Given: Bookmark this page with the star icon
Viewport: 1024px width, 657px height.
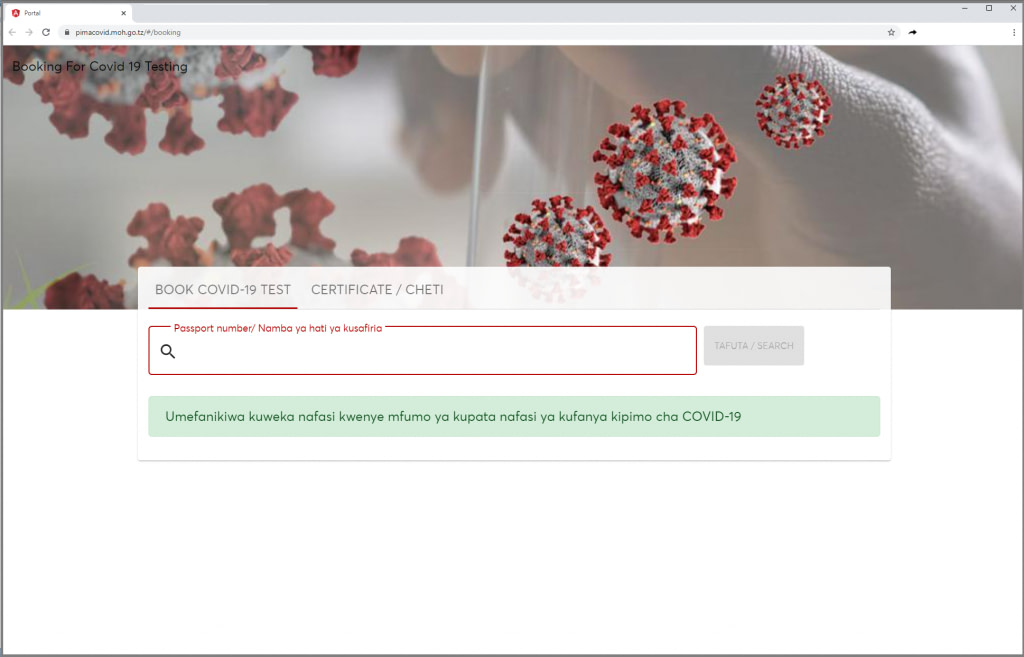Looking at the screenshot, I should click(891, 32).
